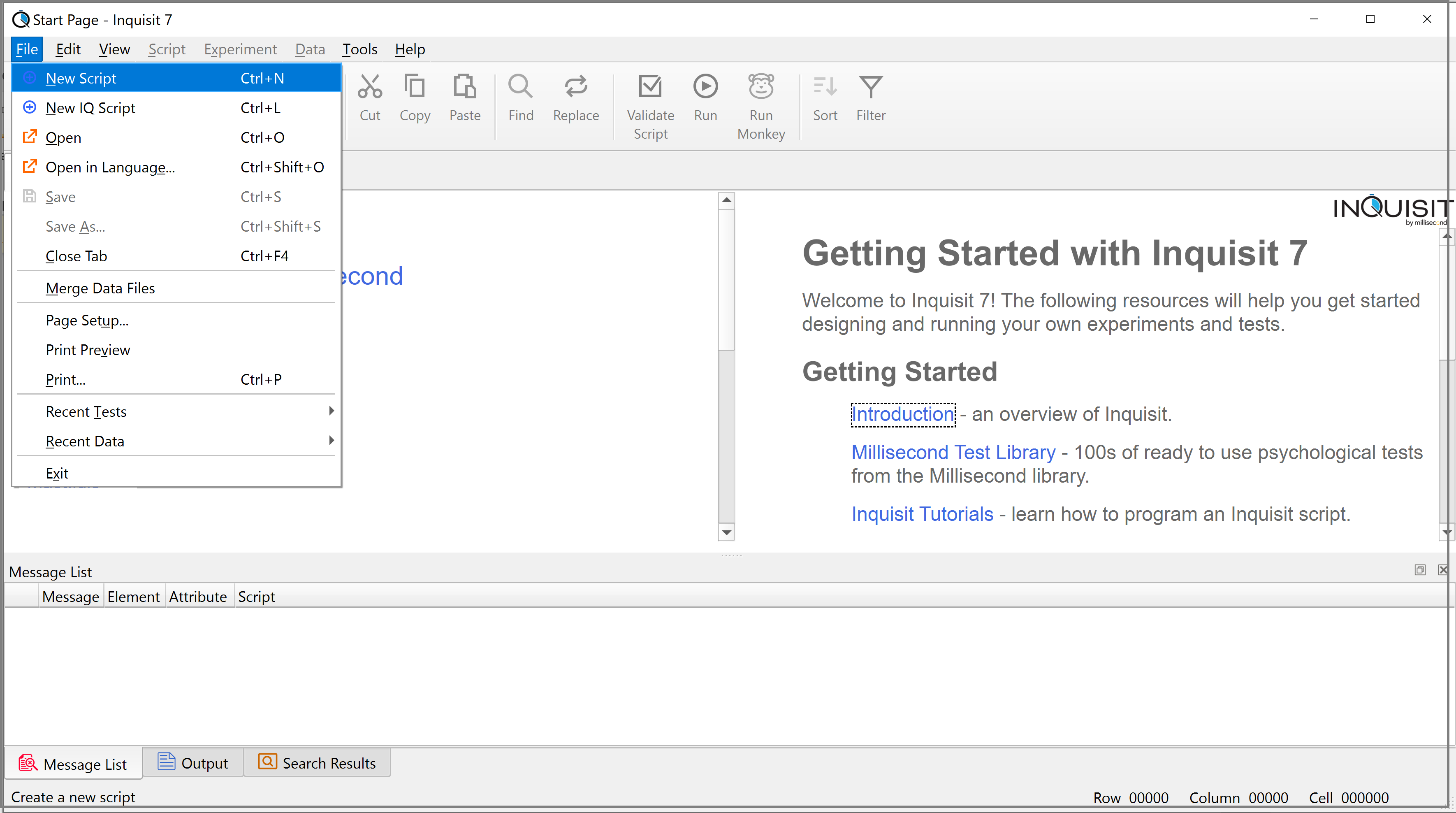1456x813 pixels.
Task: Click left pane scrollbar up arrow
Action: tap(726, 200)
